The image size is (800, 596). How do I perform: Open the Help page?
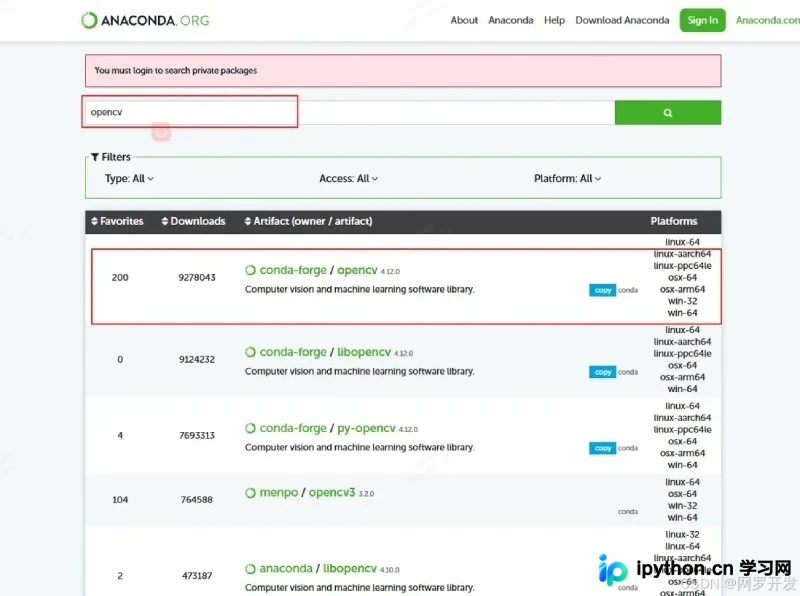(x=554, y=20)
